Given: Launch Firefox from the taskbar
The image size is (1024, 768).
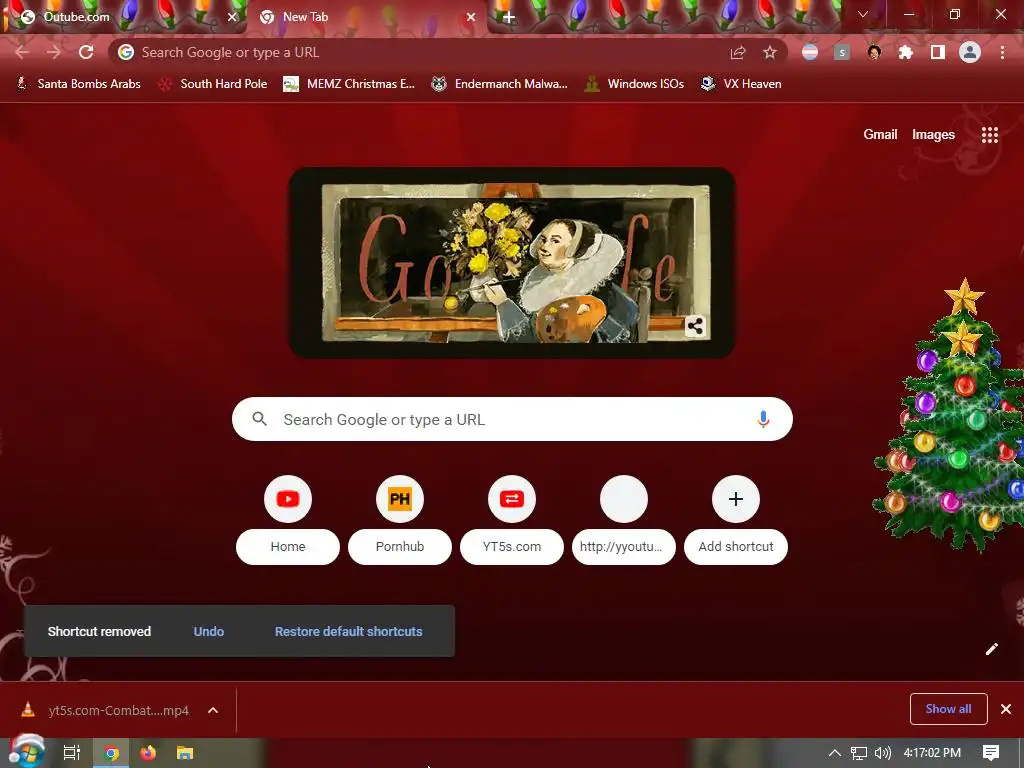Looking at the screenshot, I should coord(148,753).
